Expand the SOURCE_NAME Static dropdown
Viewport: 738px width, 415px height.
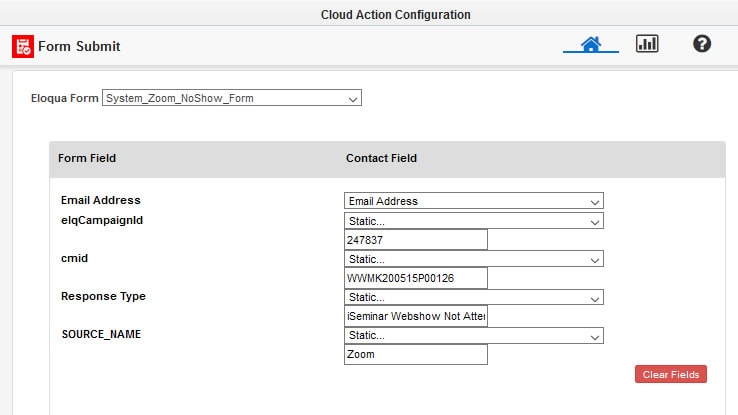point(473,336)
